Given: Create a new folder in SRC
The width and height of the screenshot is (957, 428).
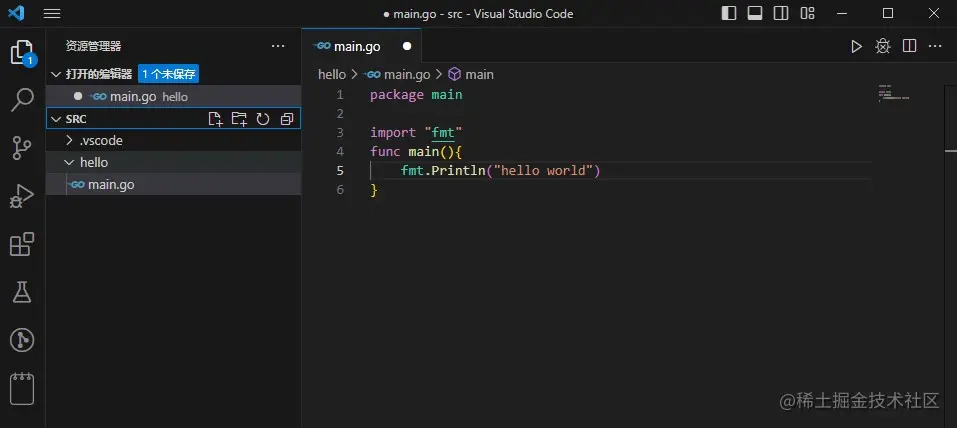Looking at the screenshot, I should 239,119.
